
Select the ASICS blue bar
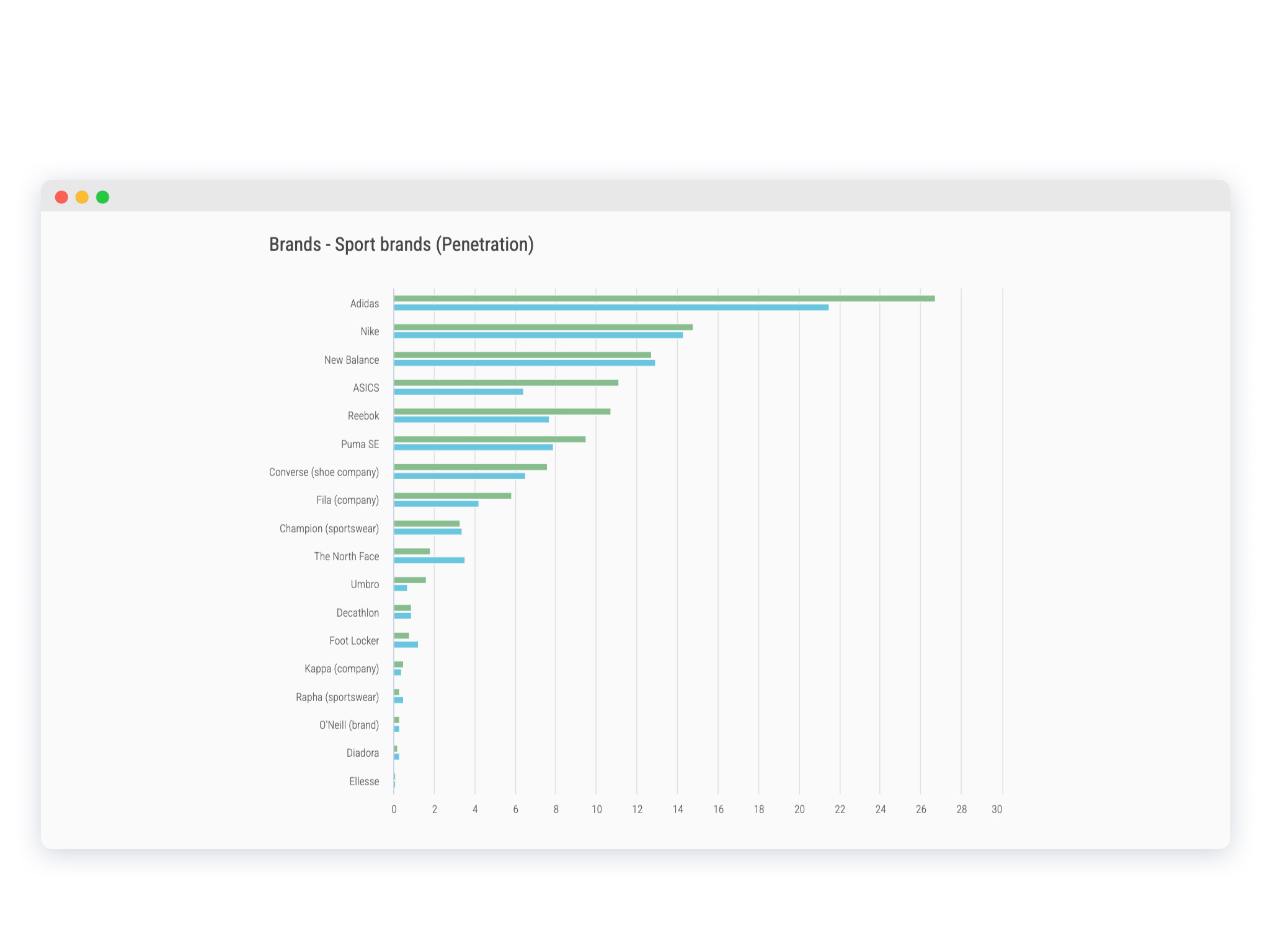pos(458,392)
